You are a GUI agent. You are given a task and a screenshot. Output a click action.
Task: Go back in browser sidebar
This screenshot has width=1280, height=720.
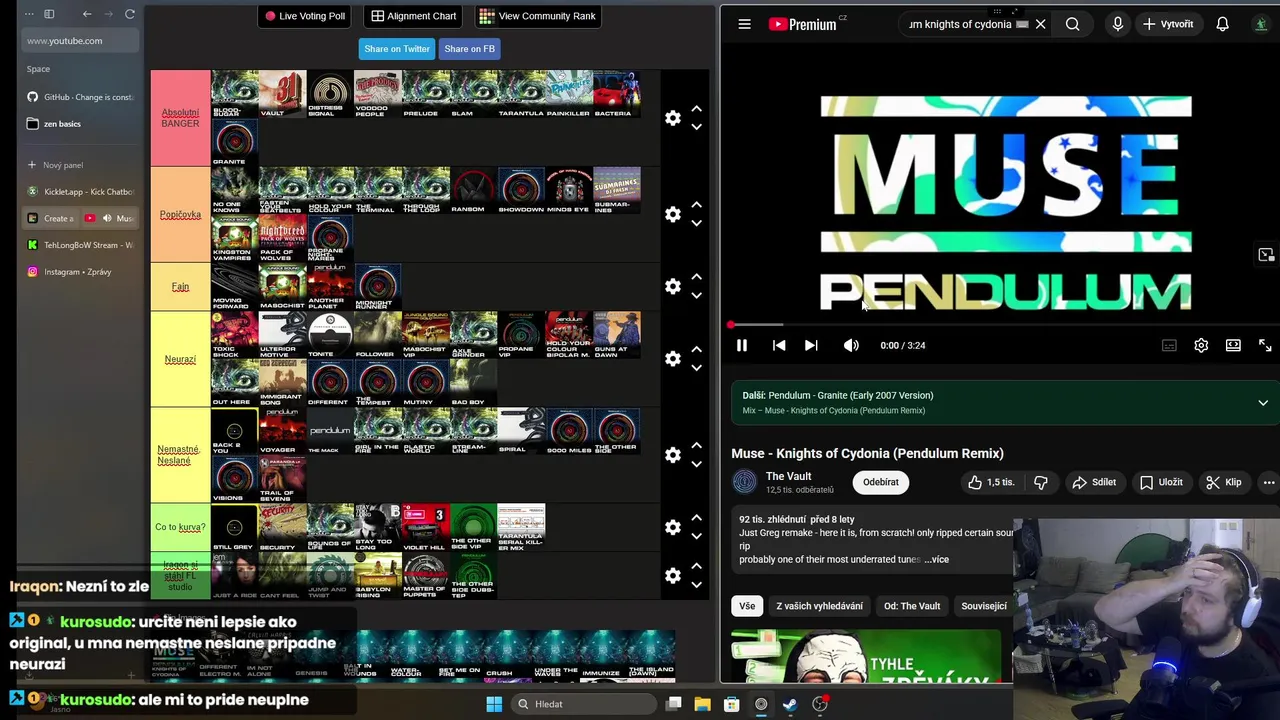[87, 14]
